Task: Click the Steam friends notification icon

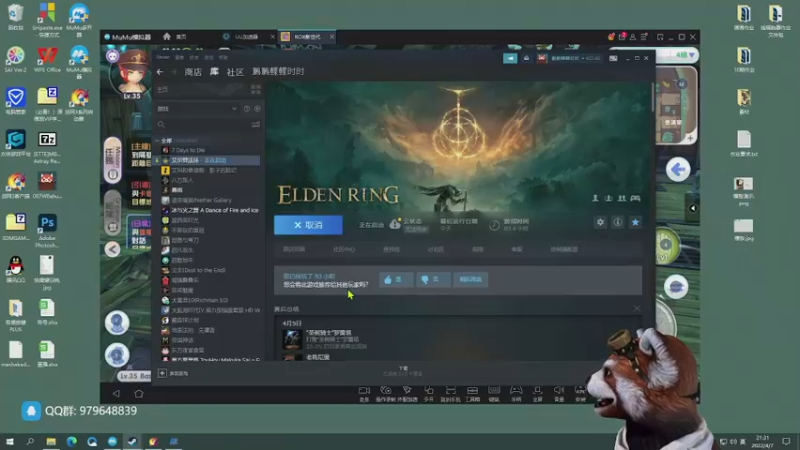Action: click(x=526, y=58)
